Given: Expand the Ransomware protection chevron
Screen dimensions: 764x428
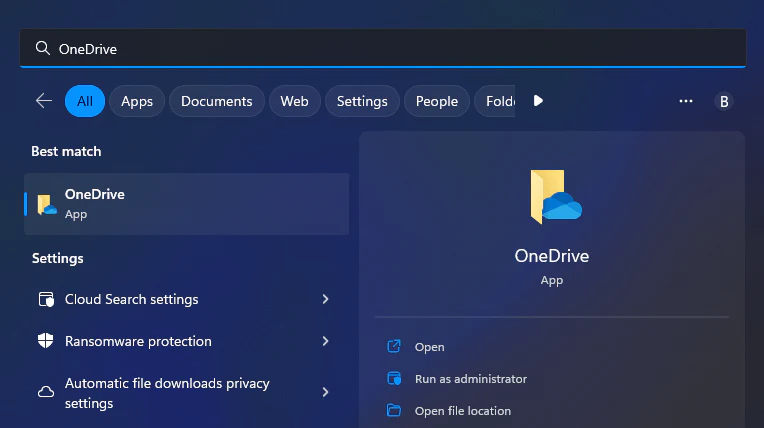Looking at the screenshot, I should click(325, 341).
